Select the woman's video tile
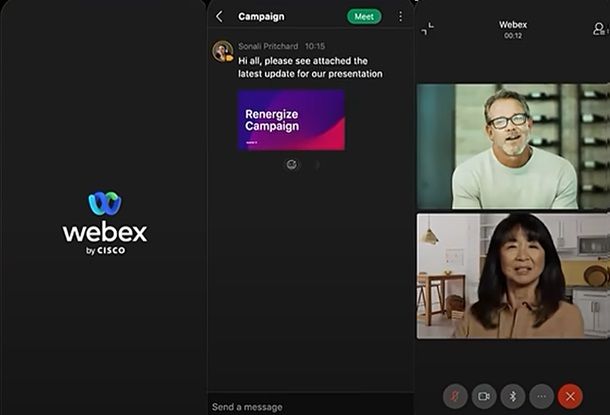The width and height of the screenshot is (610, 415). [513, 275]
